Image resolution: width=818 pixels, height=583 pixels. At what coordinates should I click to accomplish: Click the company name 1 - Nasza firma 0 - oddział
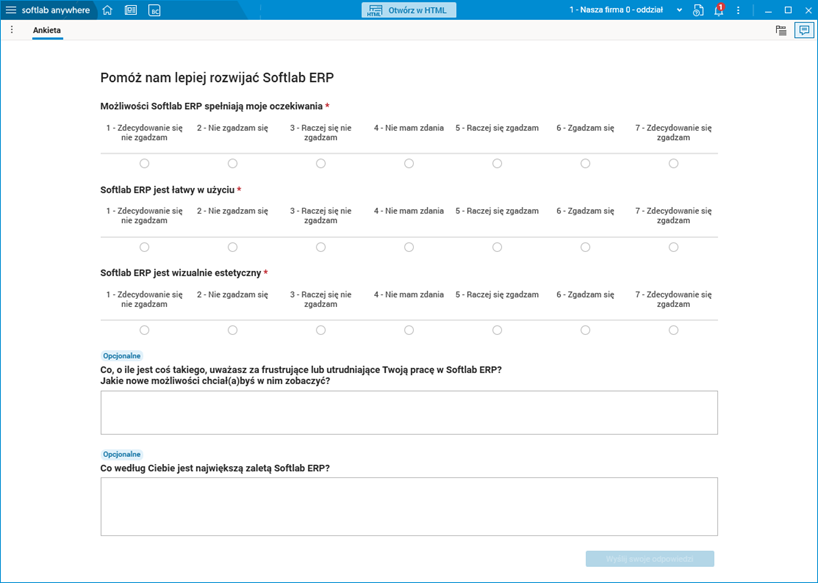click(x=616, y=10)
